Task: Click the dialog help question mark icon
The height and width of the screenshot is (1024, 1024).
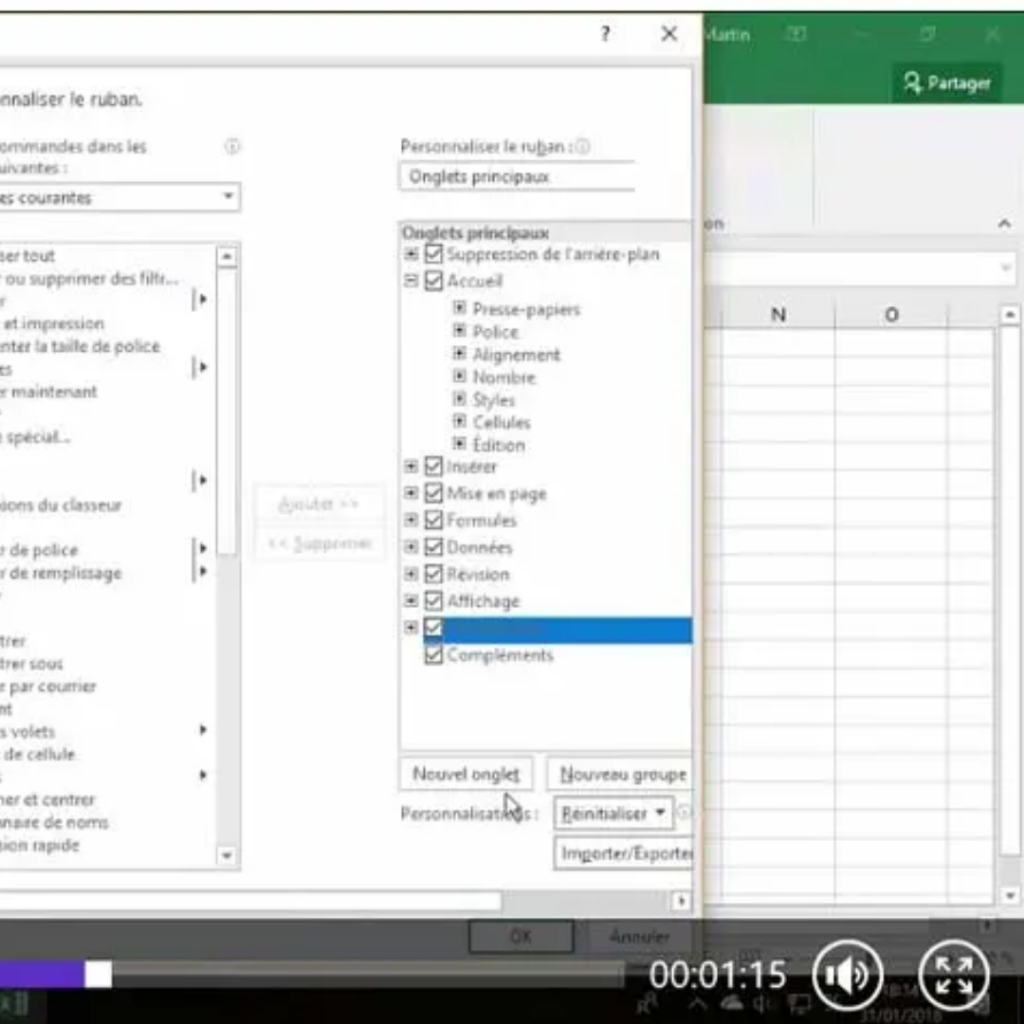Action: point(605,34)
